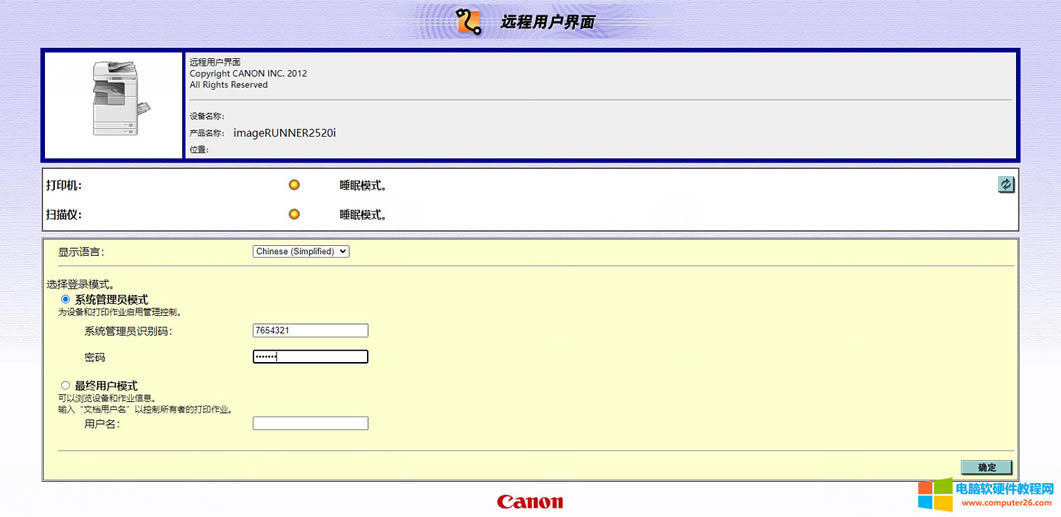Click the 密码 password input field
This screenshot has width=1061, height=517.
(311, 357)
